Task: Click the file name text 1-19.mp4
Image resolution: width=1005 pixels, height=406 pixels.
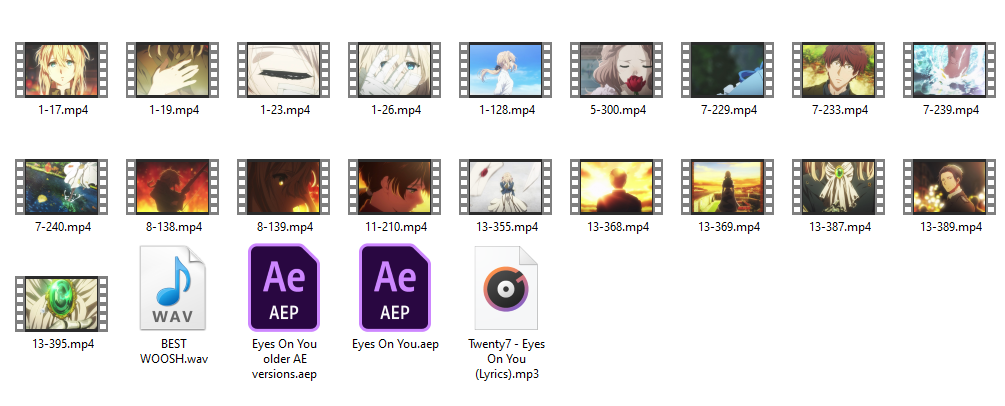Action: (x=174, y=110)
